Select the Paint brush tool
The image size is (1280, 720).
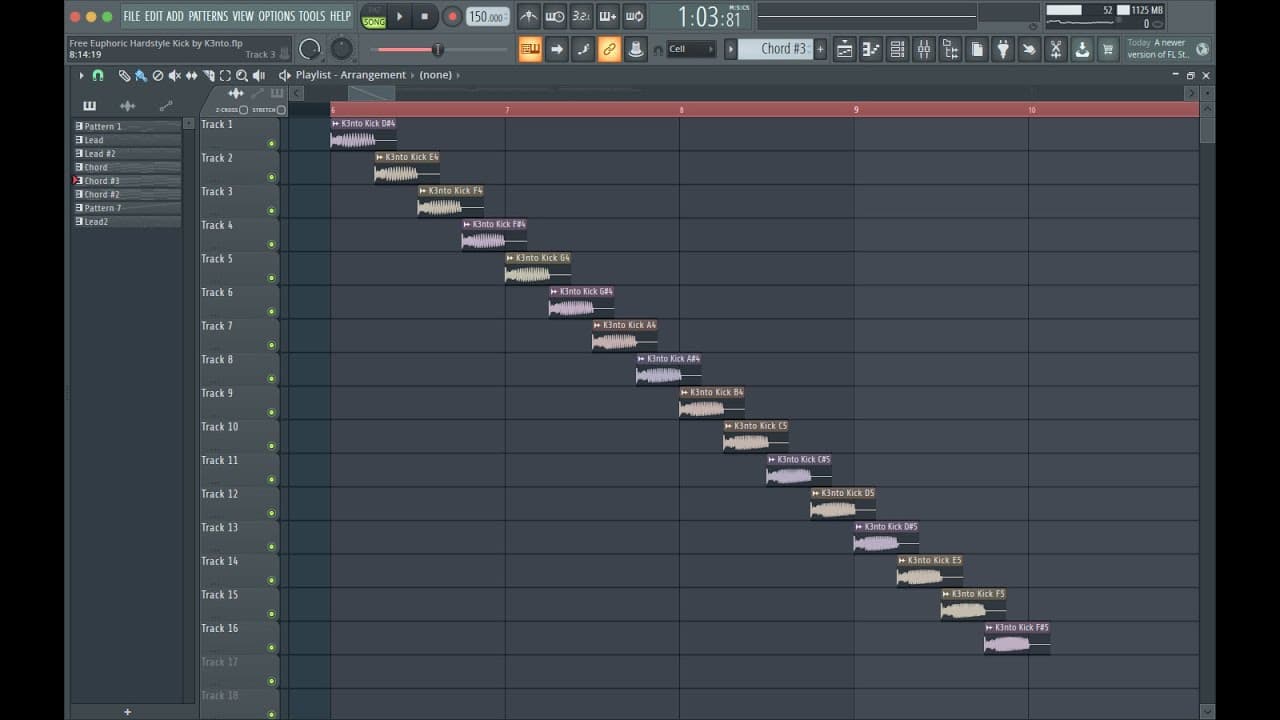point(141,75)
